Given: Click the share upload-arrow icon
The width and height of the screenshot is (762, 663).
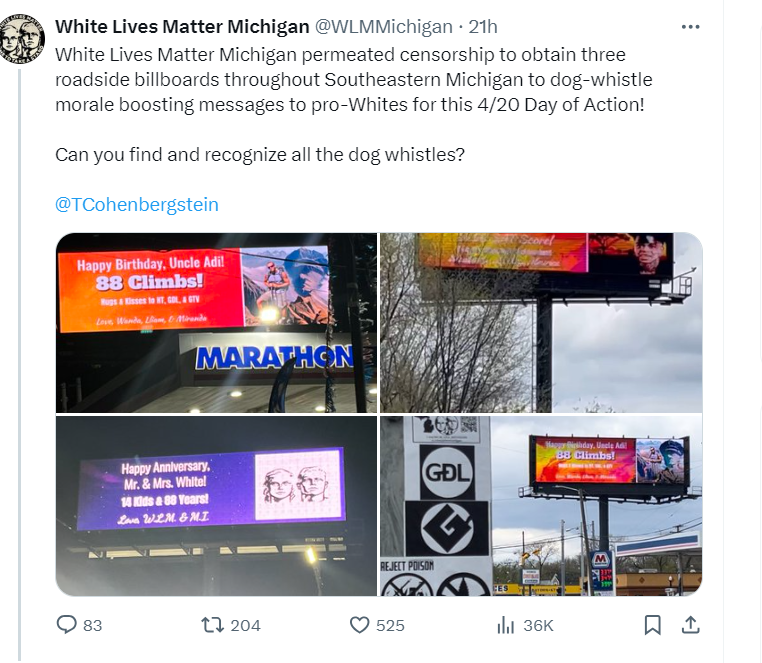Looking at the screenshot, I should coord(690,625).
